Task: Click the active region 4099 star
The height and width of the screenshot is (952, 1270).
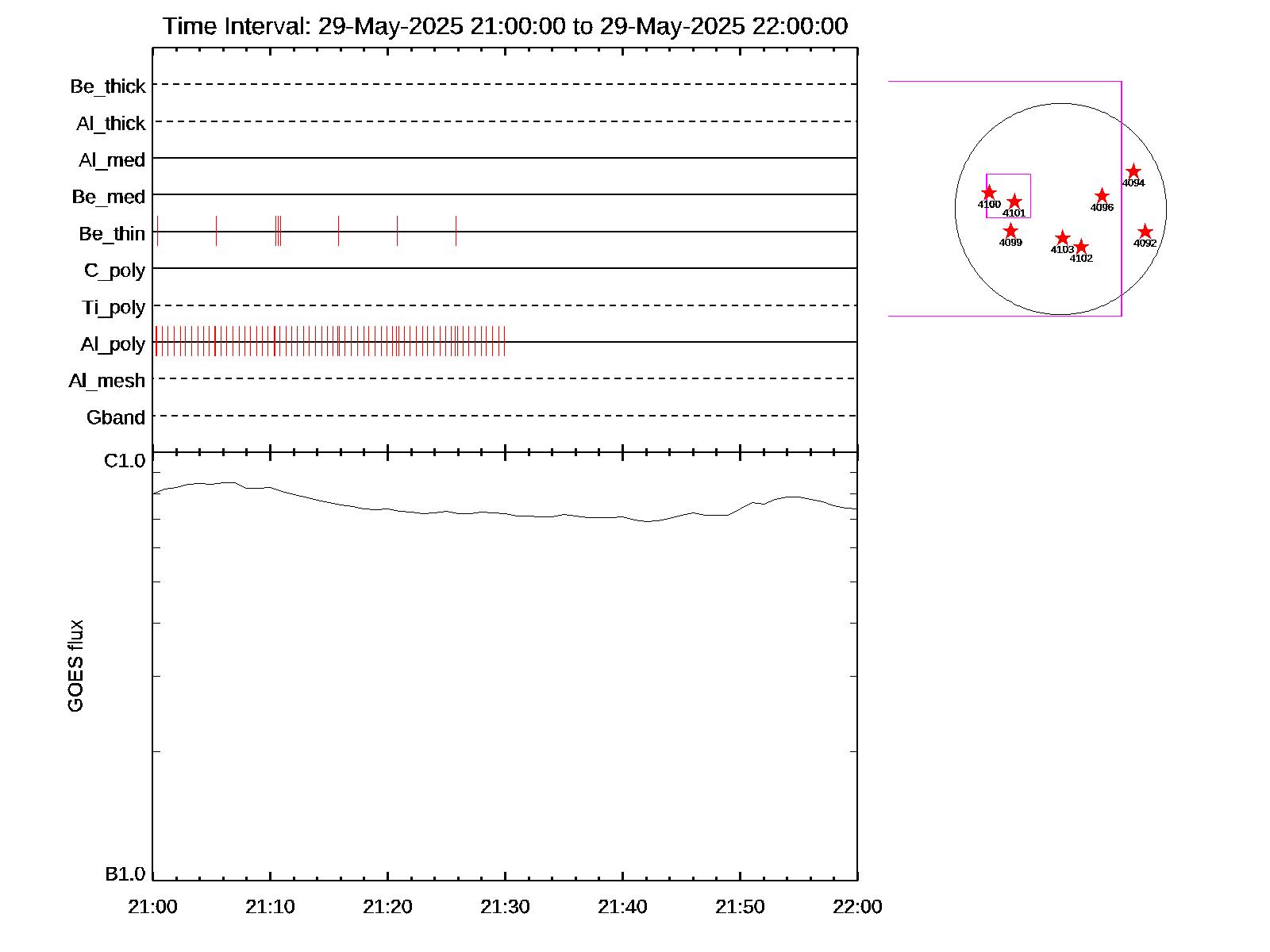Action: click(1010, 231)
